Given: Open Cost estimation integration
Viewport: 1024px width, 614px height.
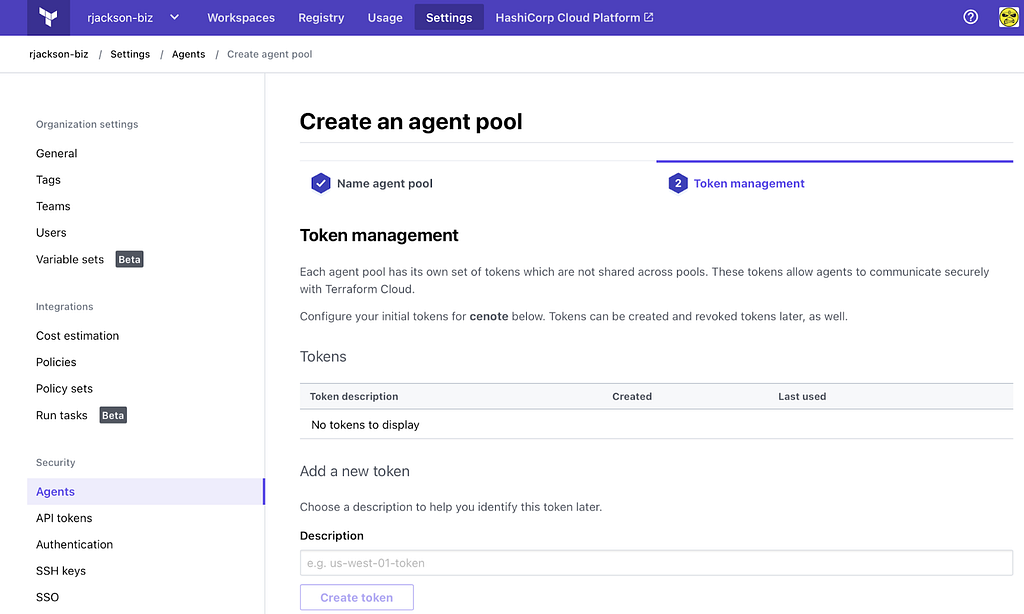Looking at the screenshot, I should click(77, 336).
